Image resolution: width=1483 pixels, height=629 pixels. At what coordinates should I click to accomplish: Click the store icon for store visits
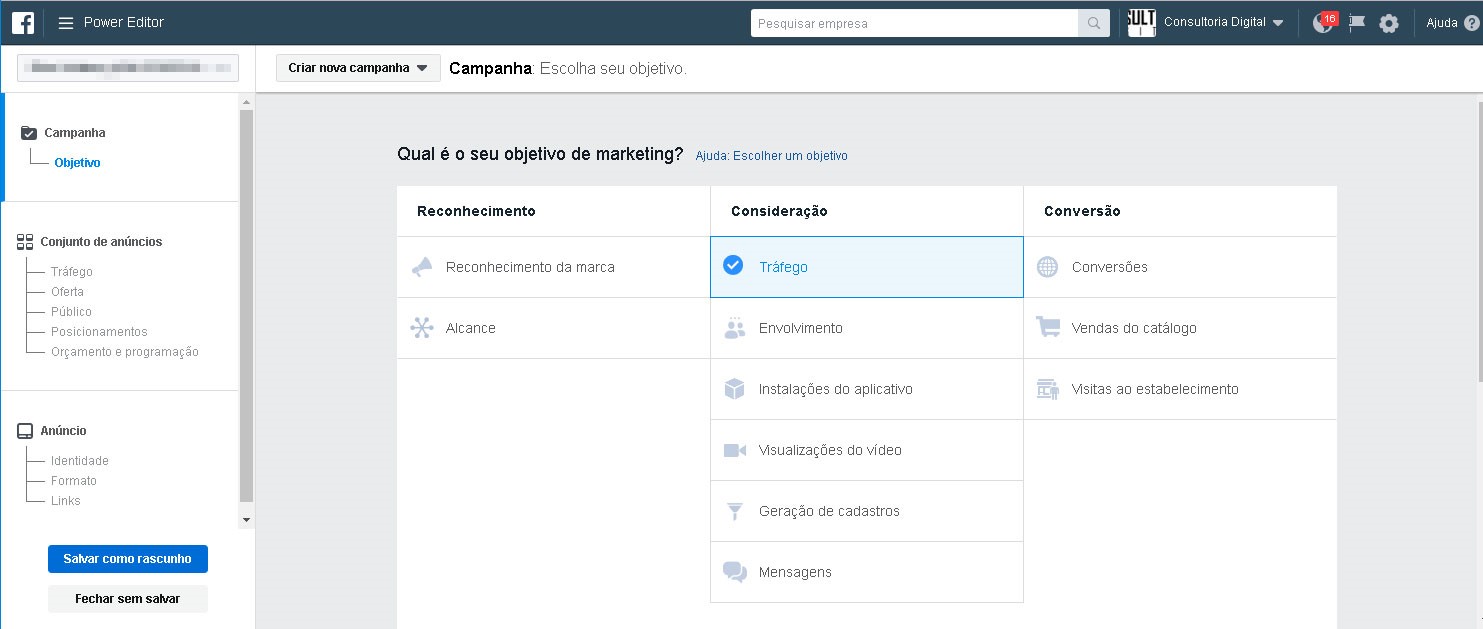tap(1048, 389)
